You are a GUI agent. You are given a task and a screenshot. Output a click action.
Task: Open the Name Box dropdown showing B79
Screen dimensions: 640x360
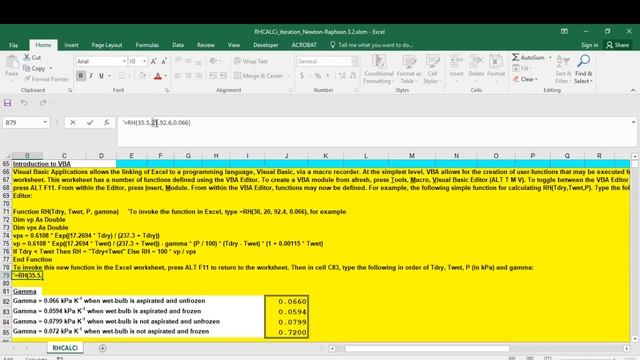point(45,122)
